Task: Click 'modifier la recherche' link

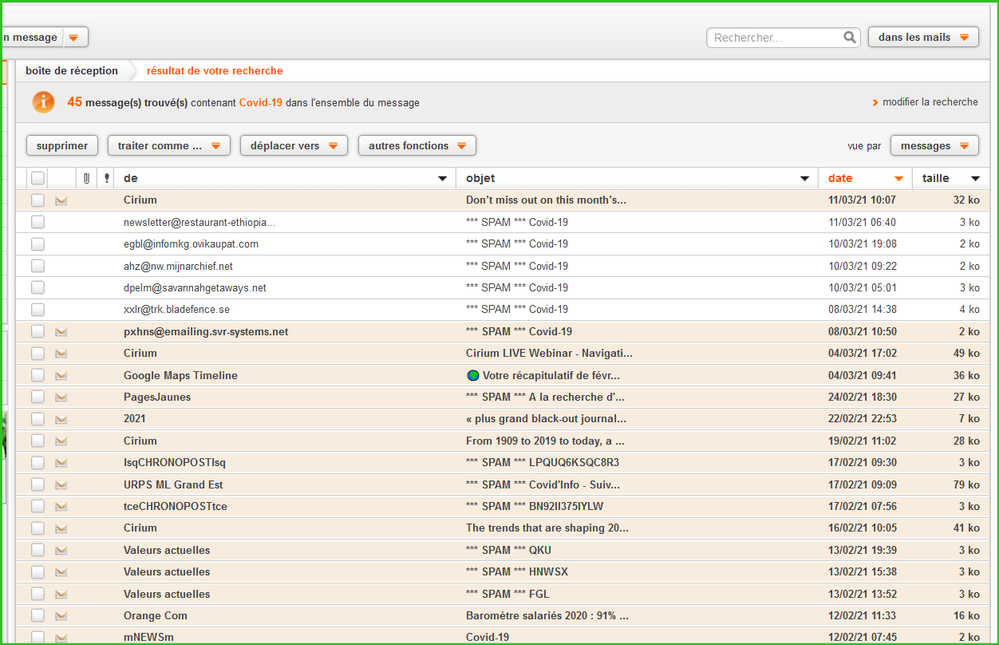Action: coord(929,102)
